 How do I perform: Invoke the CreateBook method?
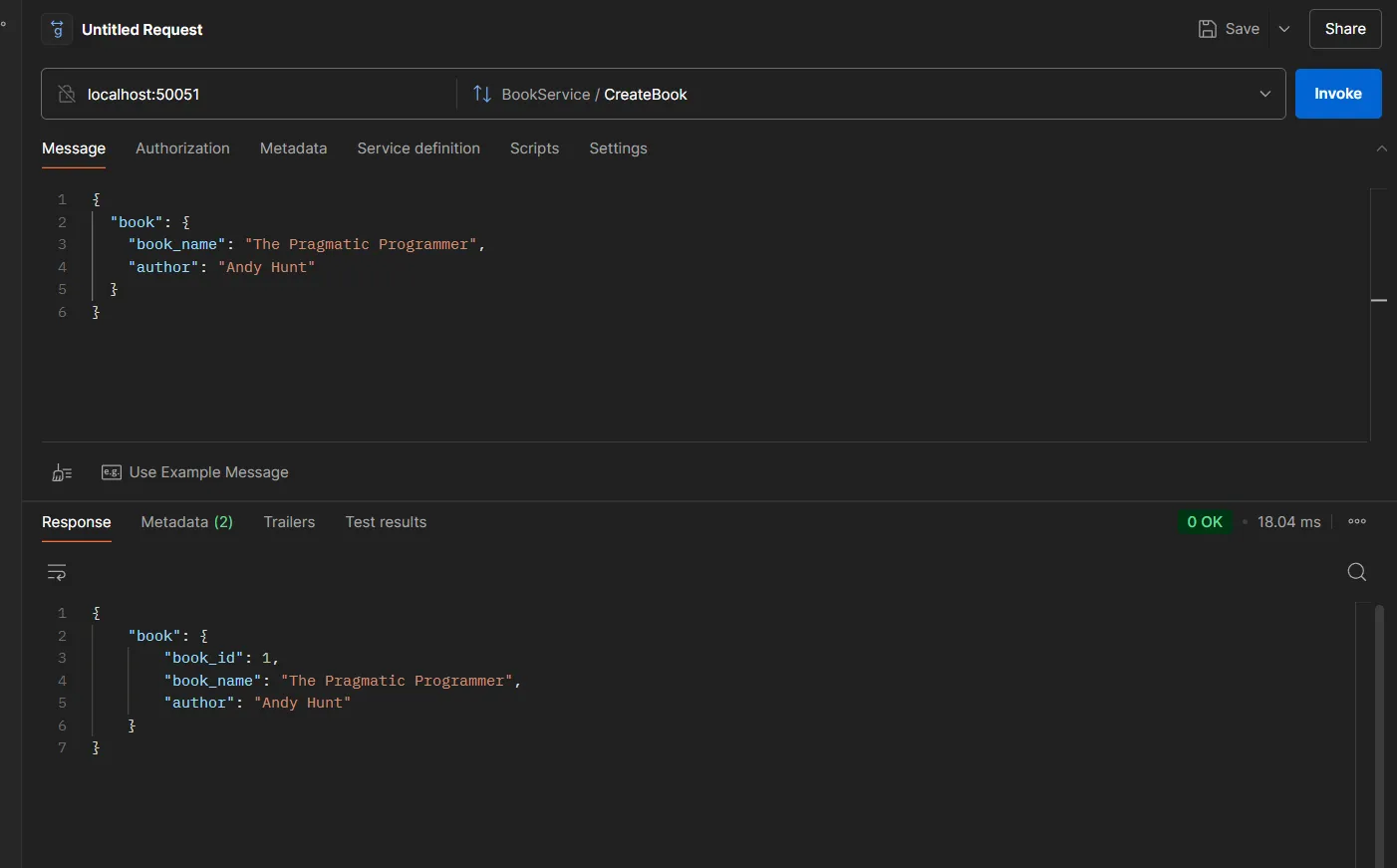[x=1338, y=93]
